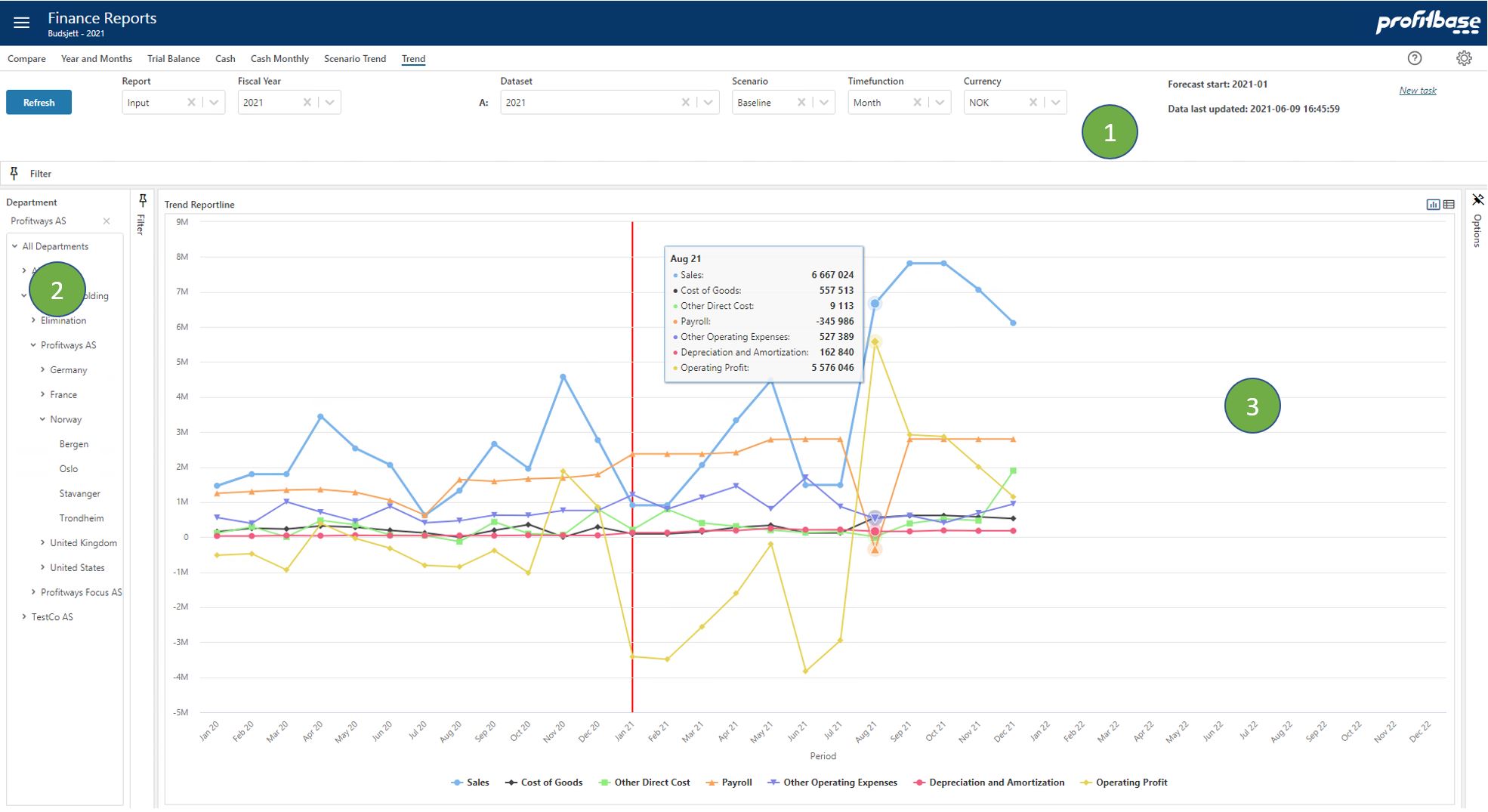Image resolution: width=1488 pixels, height=812 pixels.
Task: Toggle Operating Profit series in legend
Action: pyautogui.click(x=1124, y=783)
